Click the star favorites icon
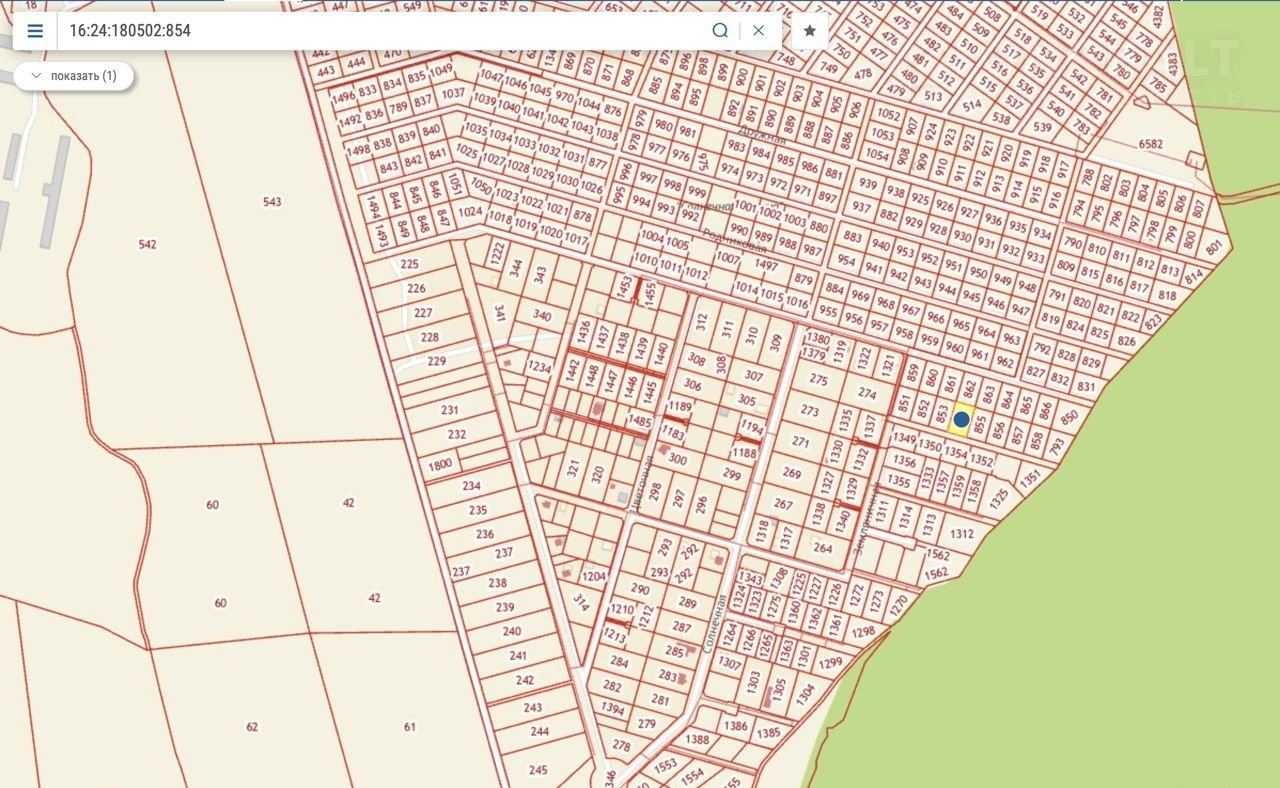 coord(810,31)
